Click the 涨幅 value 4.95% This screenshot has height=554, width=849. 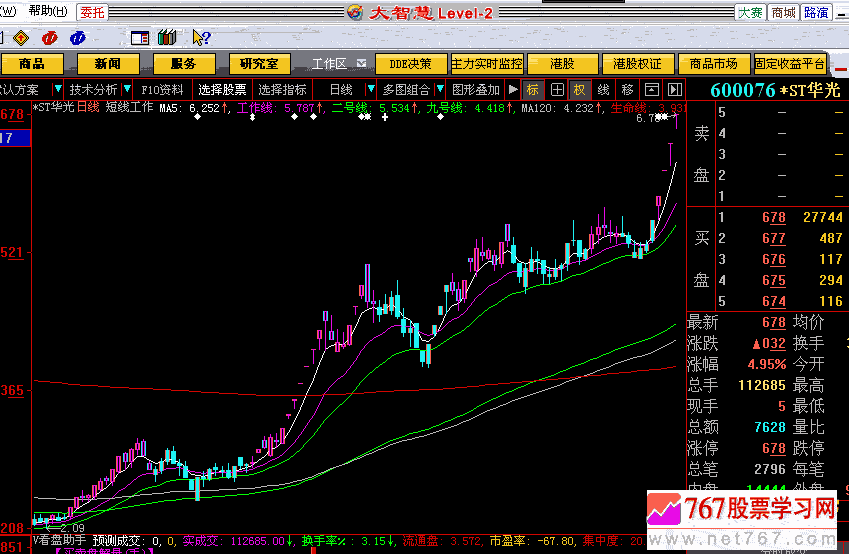click(767, 364)
